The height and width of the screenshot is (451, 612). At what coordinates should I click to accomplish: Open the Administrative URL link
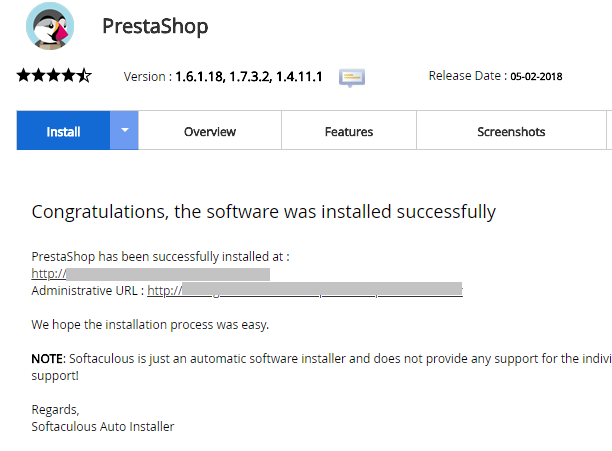pyautogui.click(x=305, y=290)
